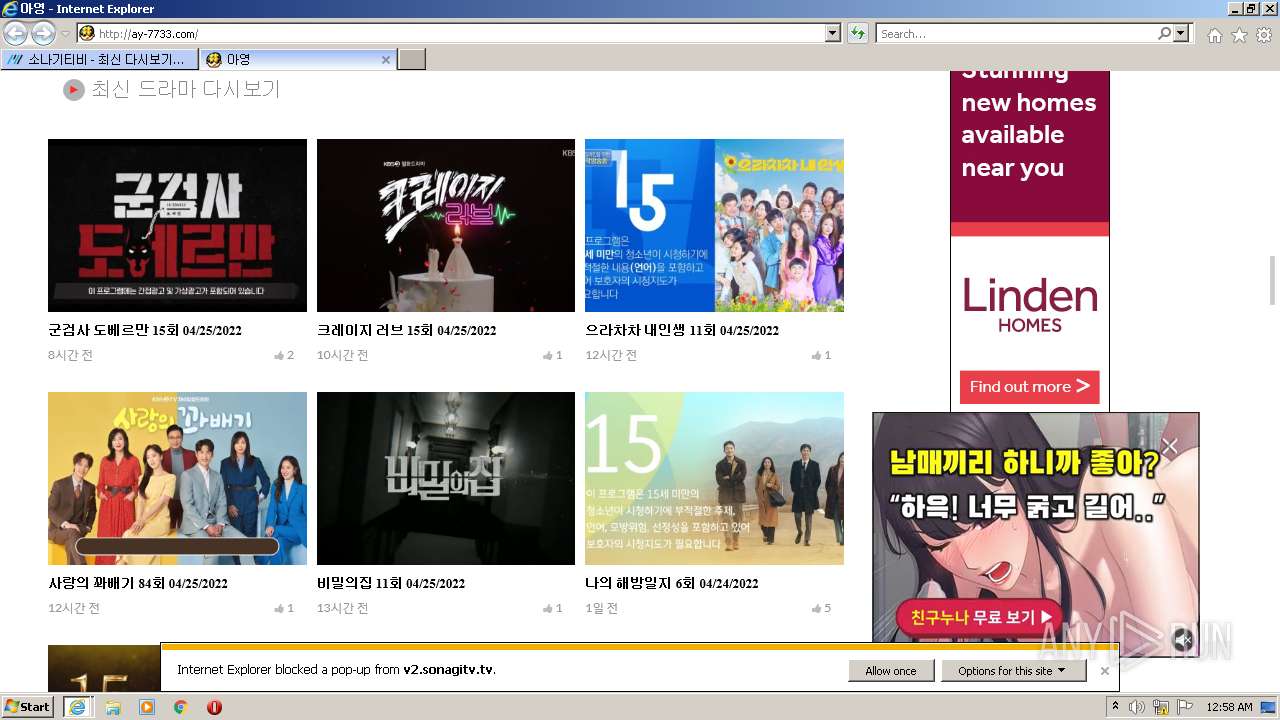
Task: Click the volume speaker tray icon
Action: (1137, 707)
